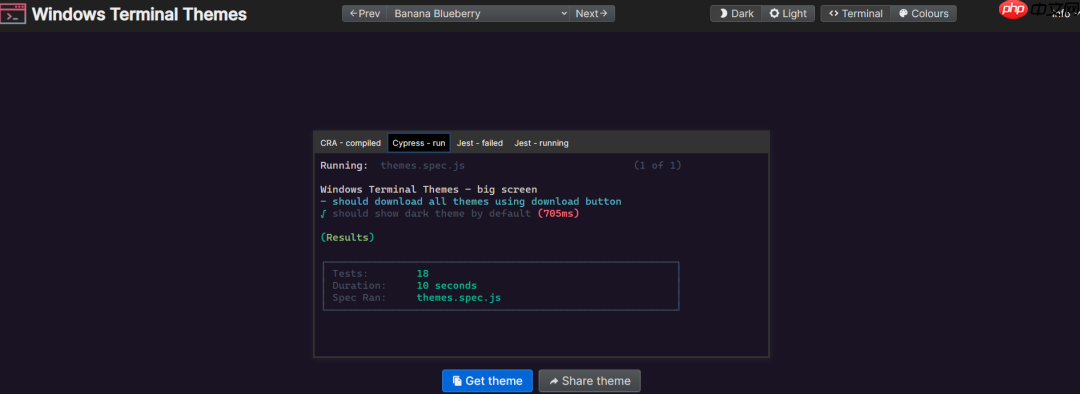Advance to the next theme with Next
The image size is (1080, 394).
[592, 13]
